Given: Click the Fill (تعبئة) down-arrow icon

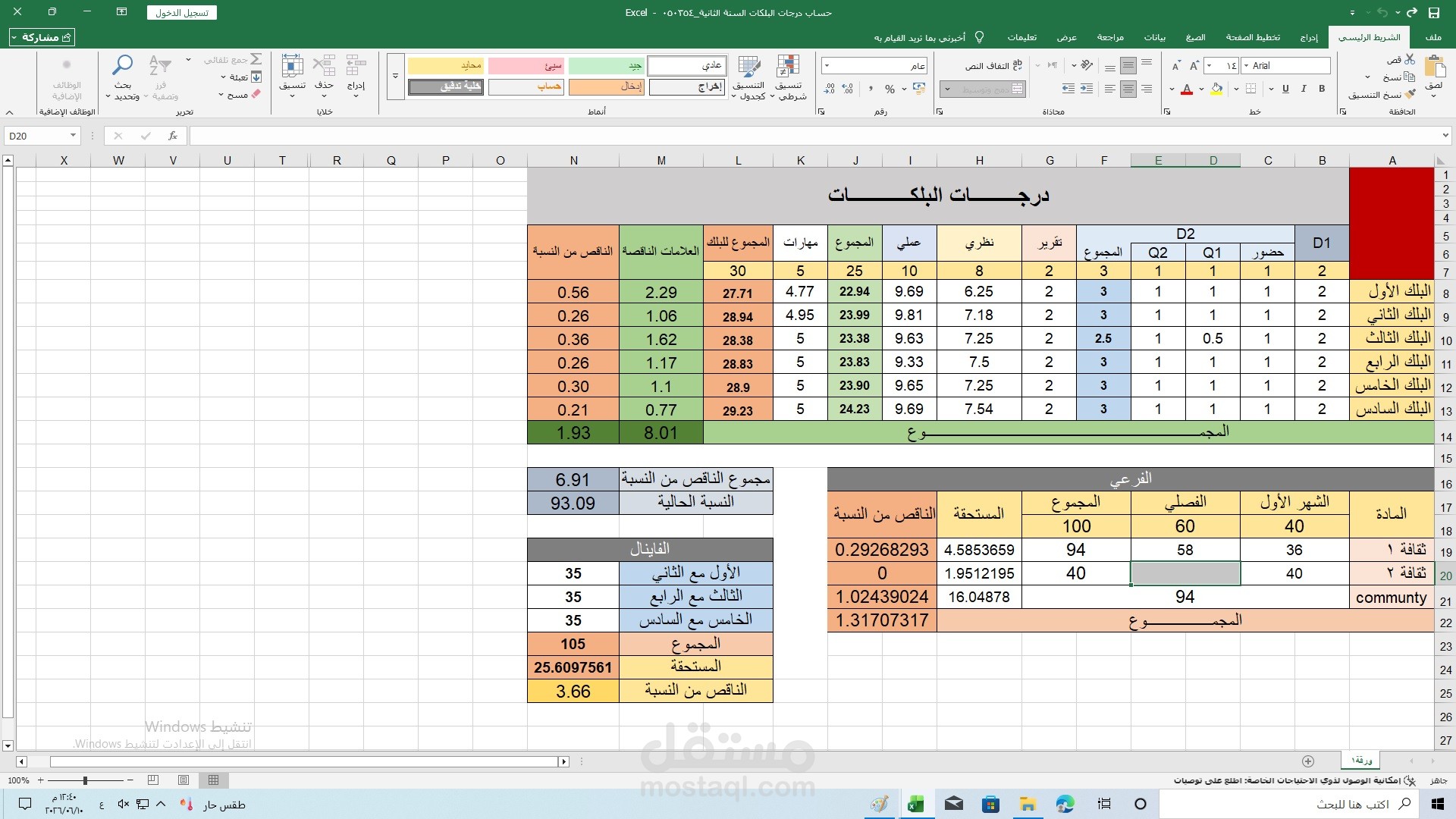Looking at the screenshot, I should tap(256, 77).
